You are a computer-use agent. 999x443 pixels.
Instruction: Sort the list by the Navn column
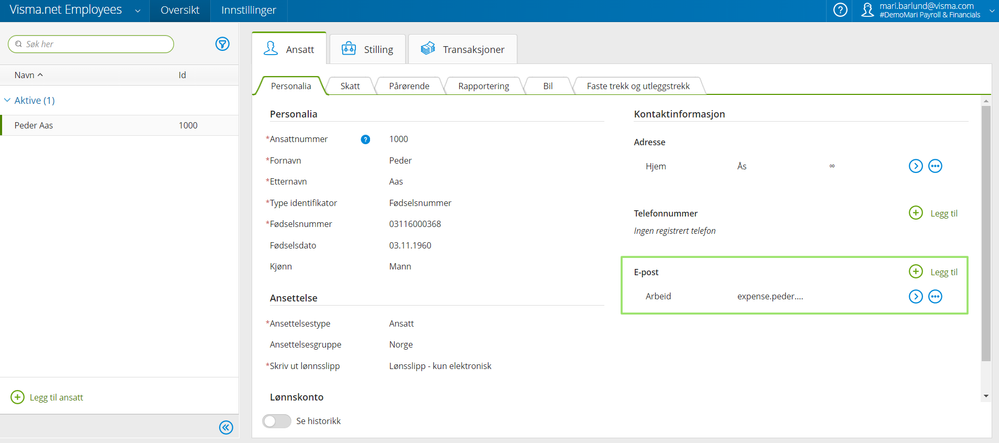coord(28,75)
